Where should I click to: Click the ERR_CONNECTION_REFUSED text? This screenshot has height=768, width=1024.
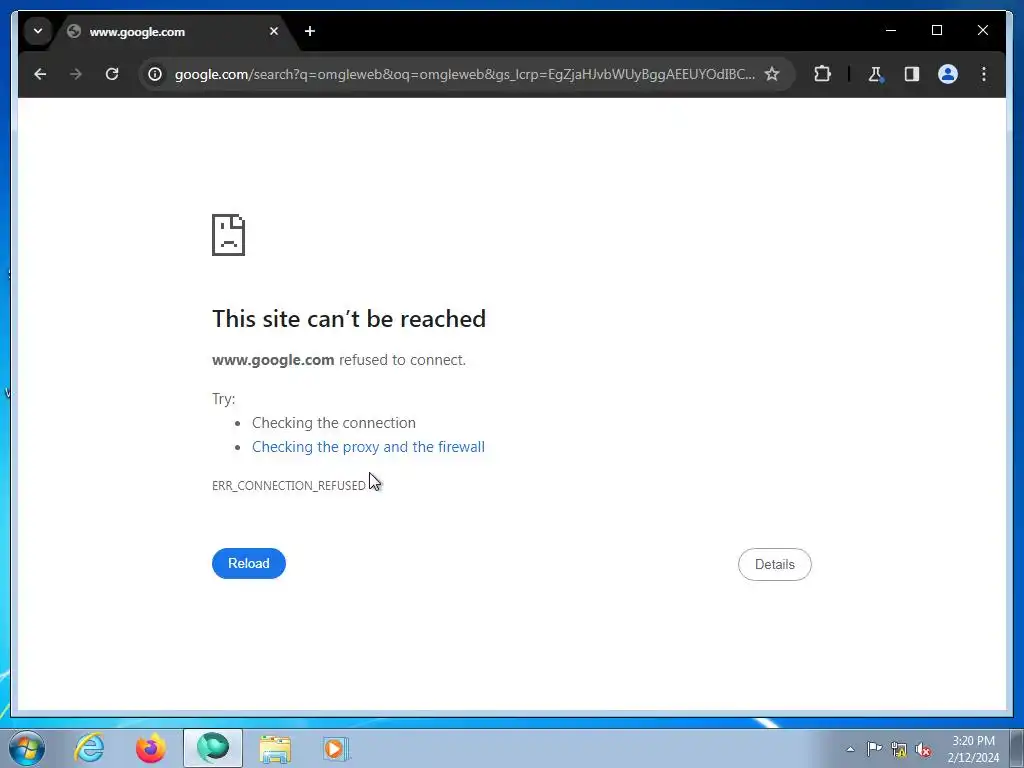(x=289, y=486)
